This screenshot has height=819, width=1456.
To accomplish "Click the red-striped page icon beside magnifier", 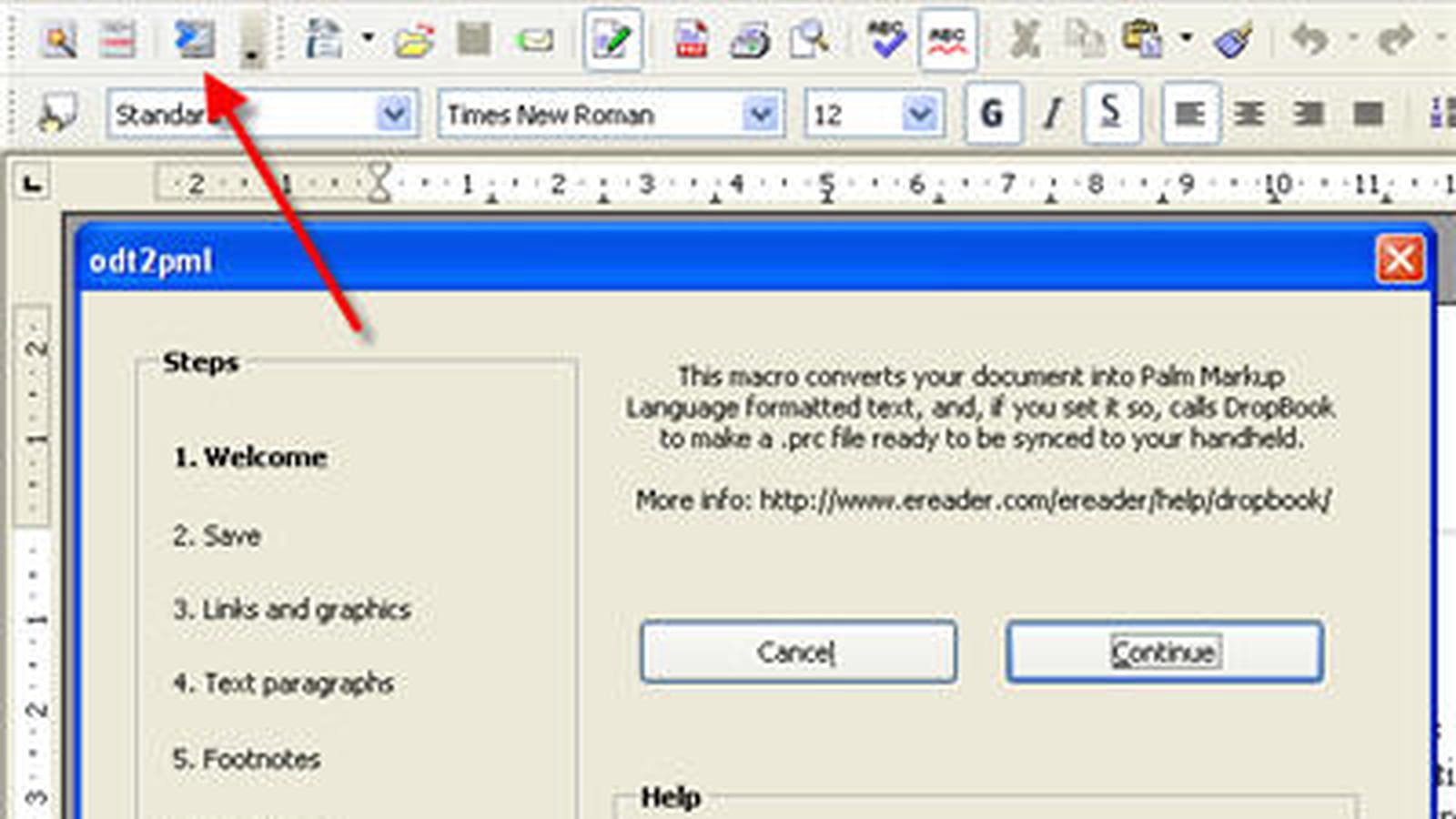I will [117, 40].
